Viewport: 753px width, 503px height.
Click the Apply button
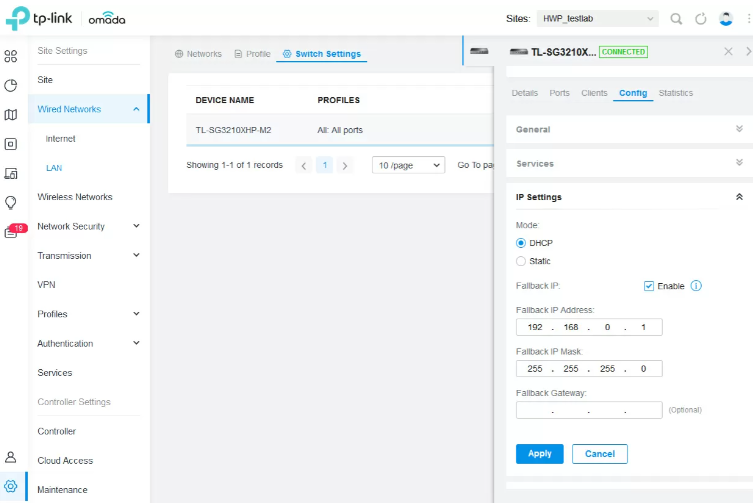click(x=539, y=454)
